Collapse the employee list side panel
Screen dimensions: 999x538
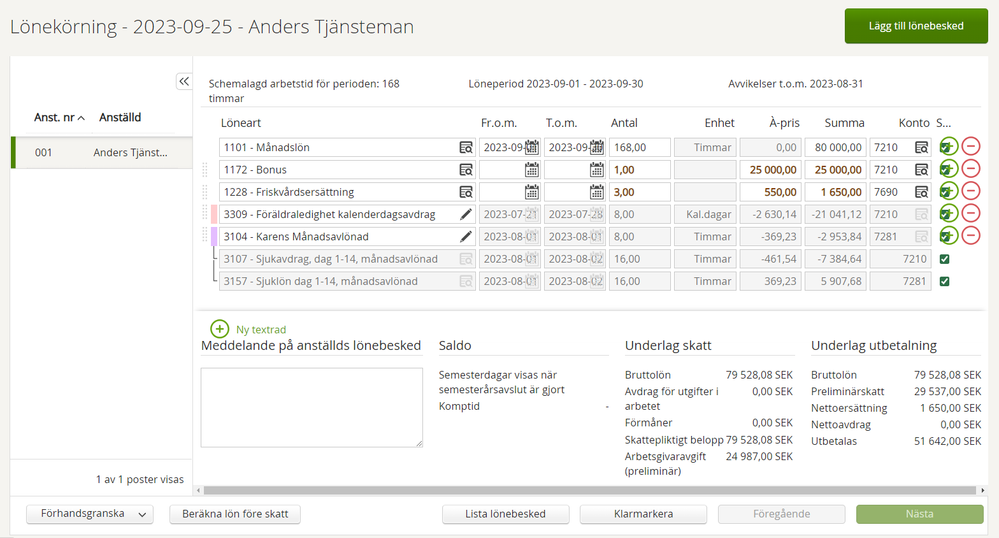tap(184, 82)
